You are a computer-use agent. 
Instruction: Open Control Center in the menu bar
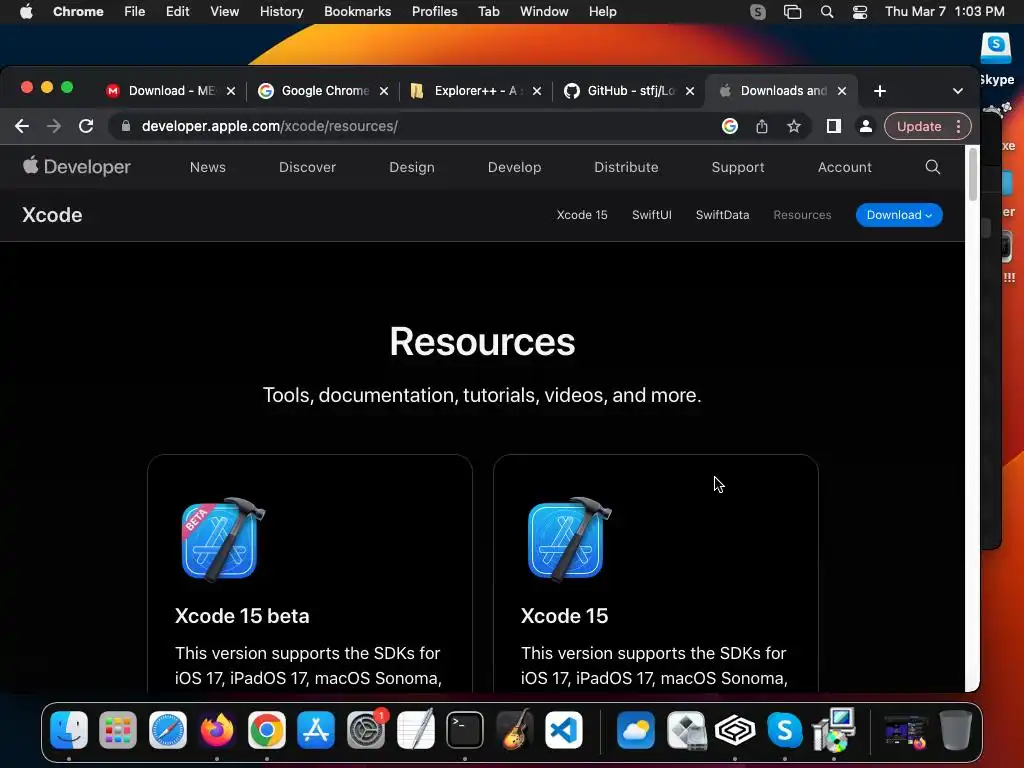click(x=859, y=12)
